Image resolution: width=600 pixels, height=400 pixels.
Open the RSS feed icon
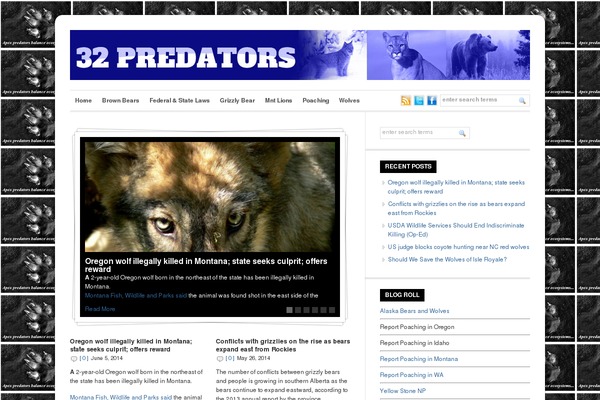pos(406,100)
